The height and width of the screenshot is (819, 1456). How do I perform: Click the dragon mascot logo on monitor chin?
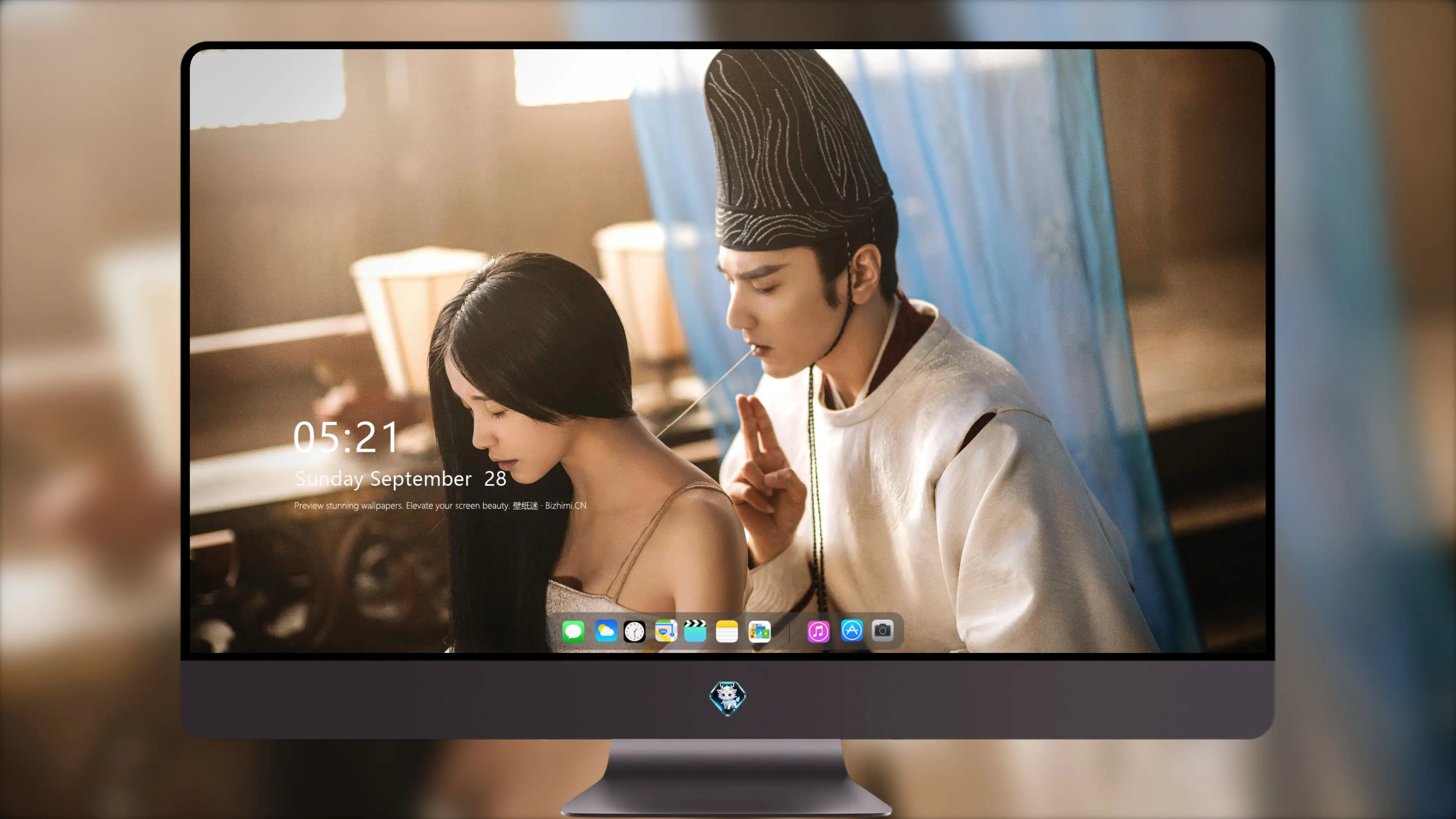click(728, 698)
